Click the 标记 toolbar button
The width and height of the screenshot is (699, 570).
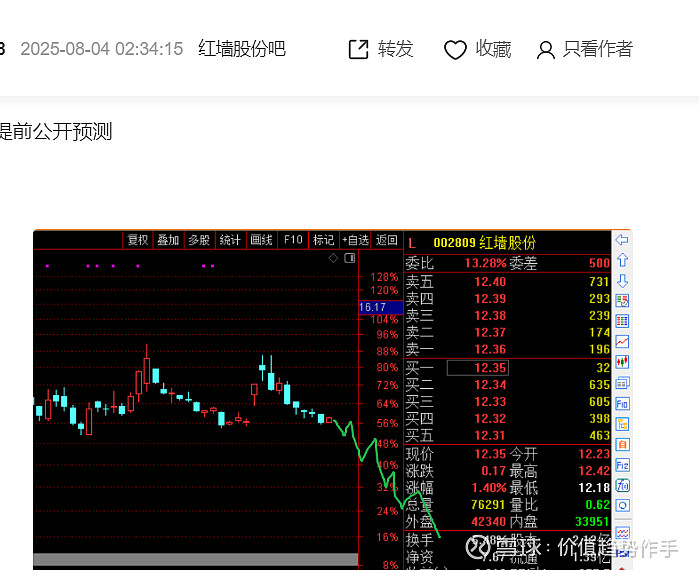(324, 240)
